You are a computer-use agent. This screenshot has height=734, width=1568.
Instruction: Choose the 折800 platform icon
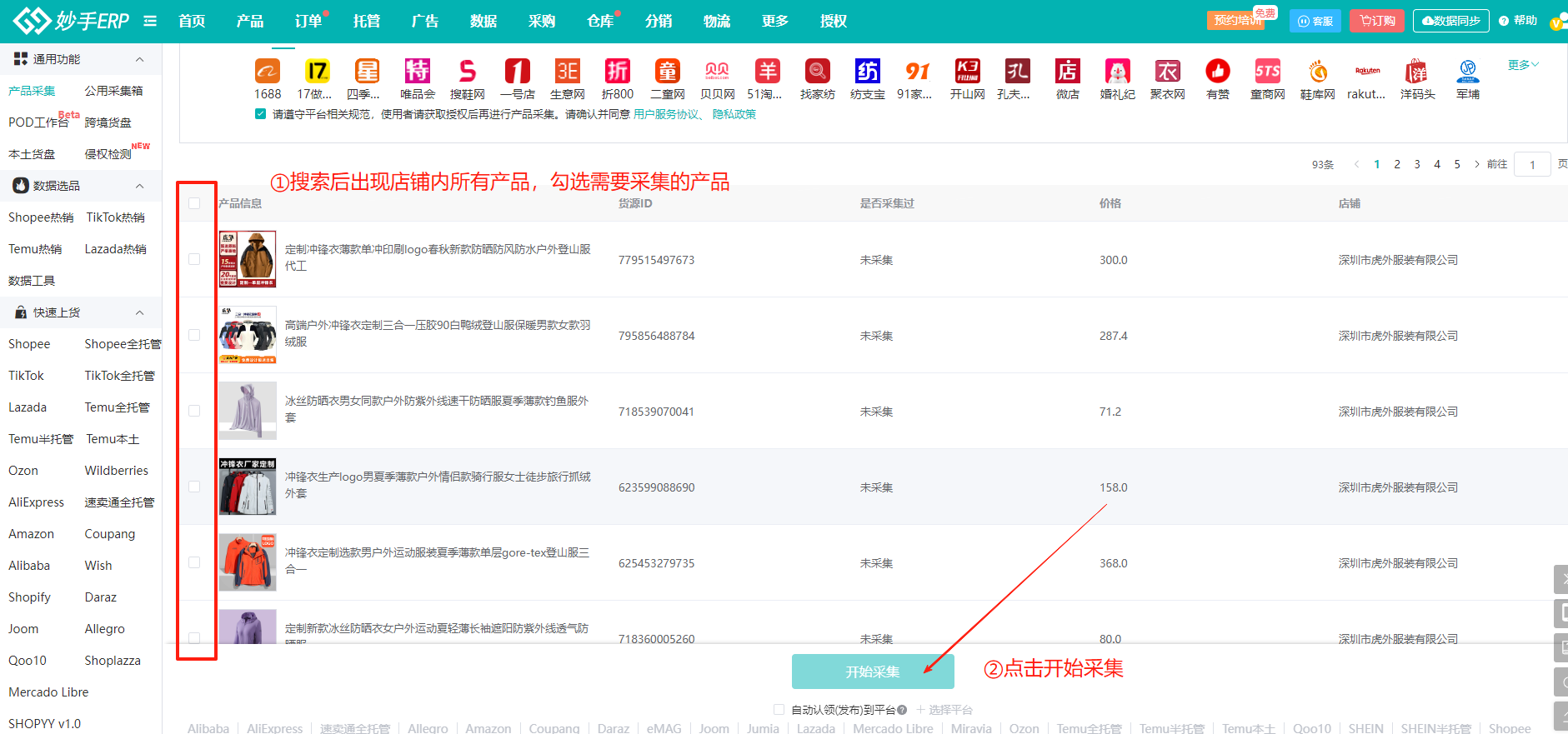click(617, 72)
